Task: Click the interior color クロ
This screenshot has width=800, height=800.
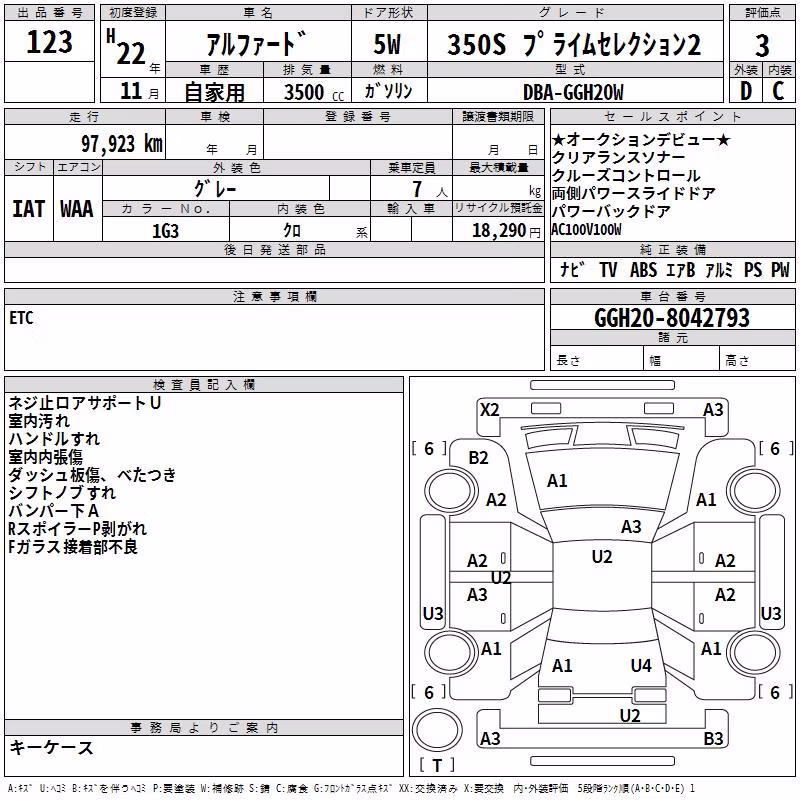Action: [x=292, y=231]
